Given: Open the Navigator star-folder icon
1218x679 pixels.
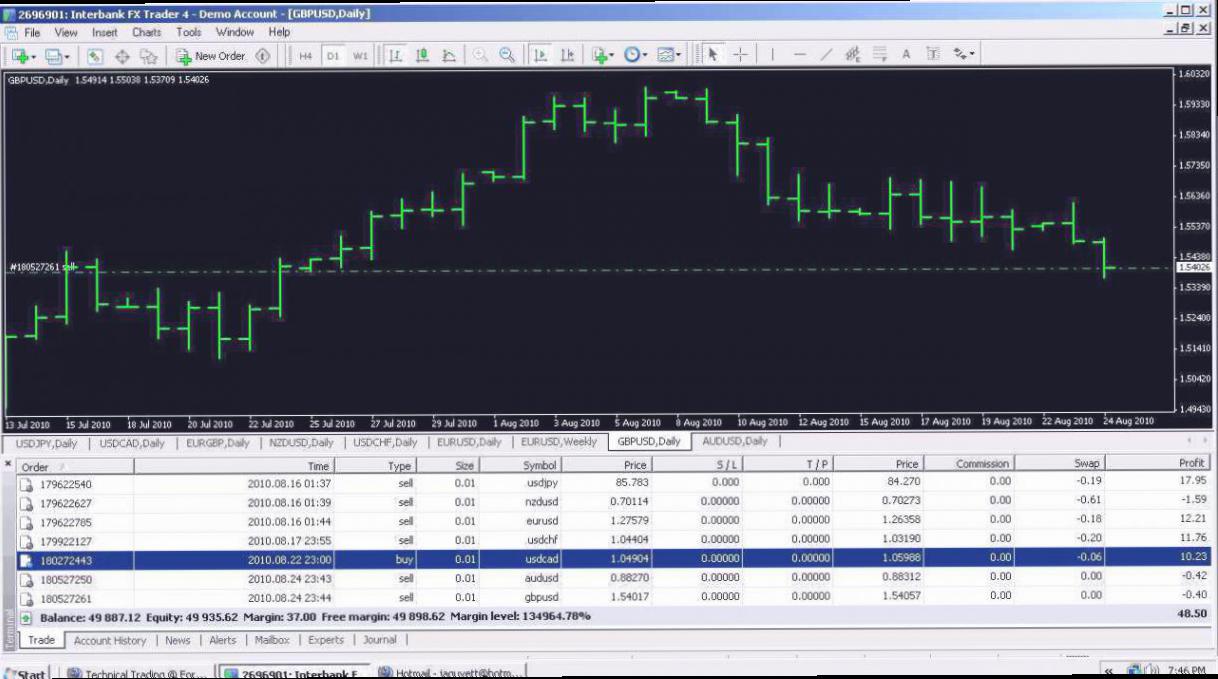Looking at the screenshot, I should point(148,56).
